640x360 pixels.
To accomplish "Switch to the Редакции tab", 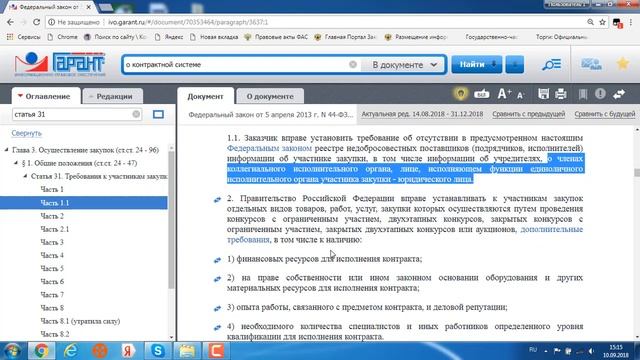I will (113, 96).
